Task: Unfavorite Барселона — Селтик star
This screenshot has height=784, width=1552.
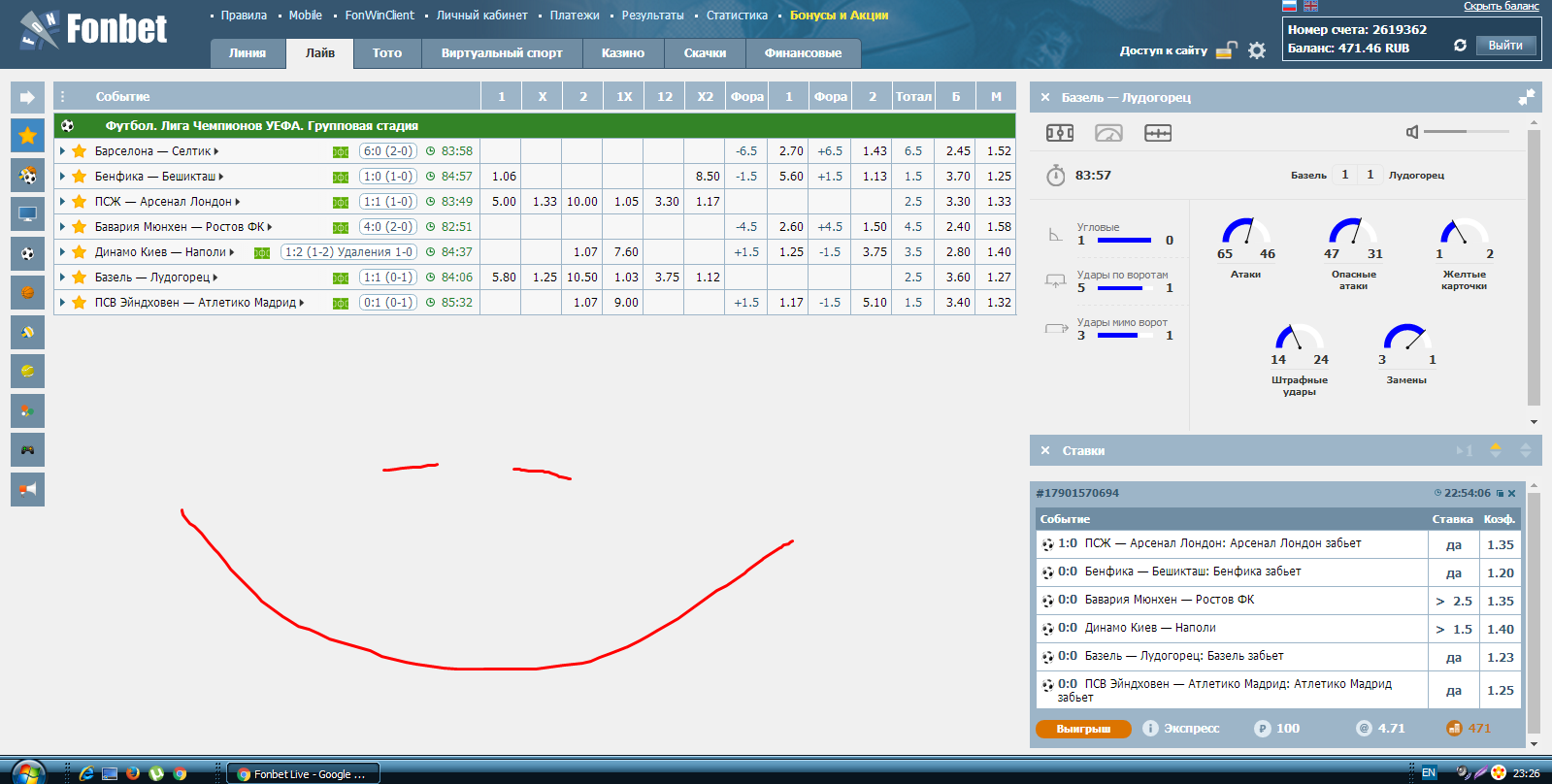Action: [80, 151]
